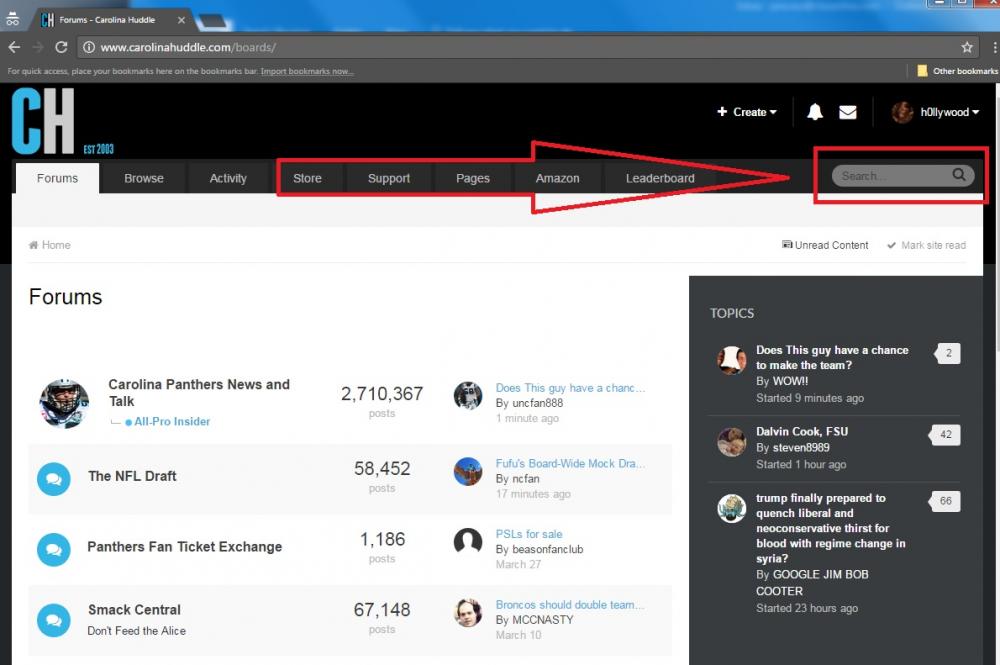Click Carolina Panthers News forum helmet image
Viewport: 1000px width, 665px height.
(x=64, y=403)
